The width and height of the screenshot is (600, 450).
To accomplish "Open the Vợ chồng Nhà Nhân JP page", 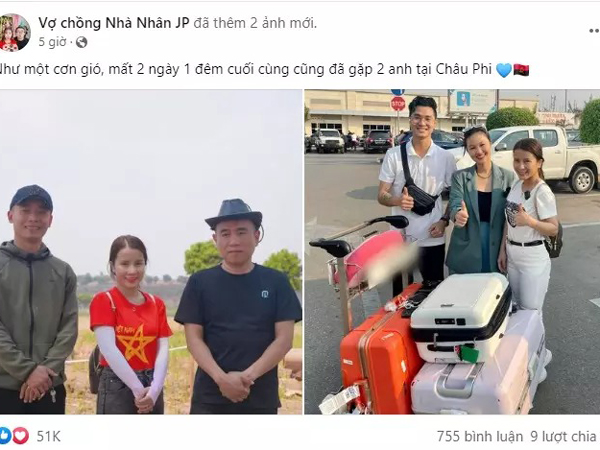I will click(x=114, y=23).
